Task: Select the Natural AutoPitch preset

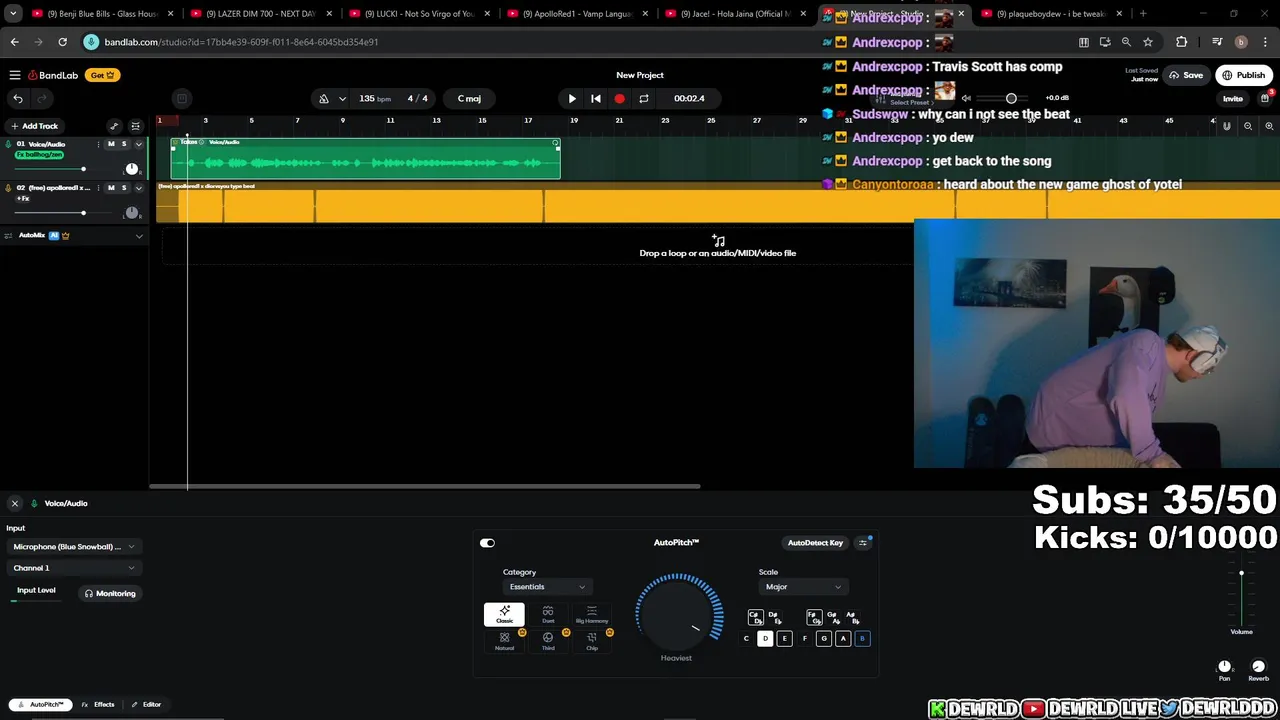Action: (x=504, y=641)
